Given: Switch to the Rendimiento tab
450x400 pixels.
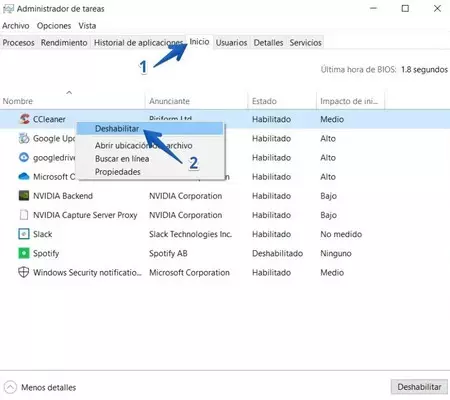Looking at the screenshot, I should point(64,43).
